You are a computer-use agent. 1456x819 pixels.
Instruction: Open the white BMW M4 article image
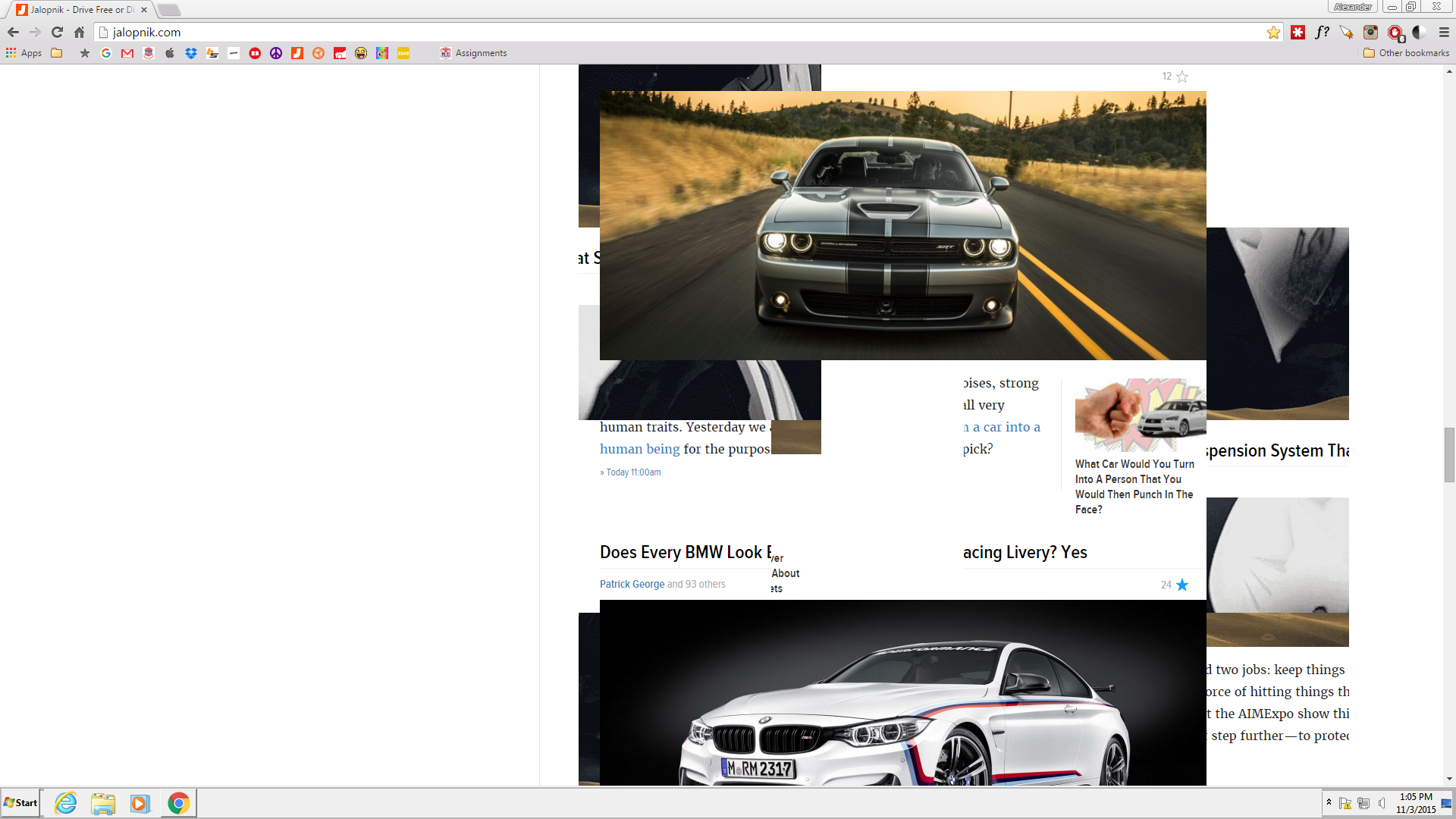(902, 692)
